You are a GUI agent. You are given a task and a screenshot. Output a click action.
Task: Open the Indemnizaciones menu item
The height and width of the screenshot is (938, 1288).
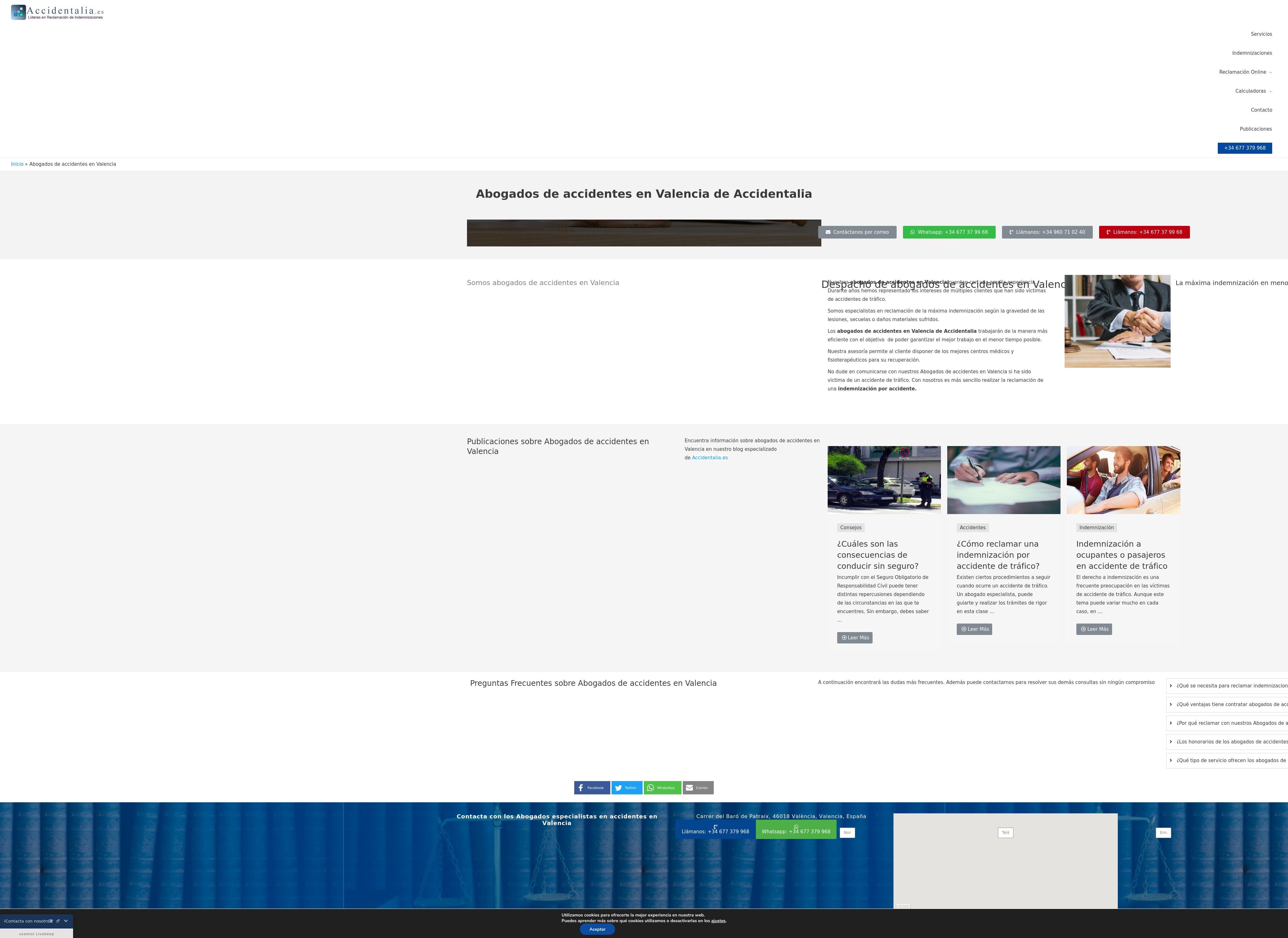[1252, 53]
